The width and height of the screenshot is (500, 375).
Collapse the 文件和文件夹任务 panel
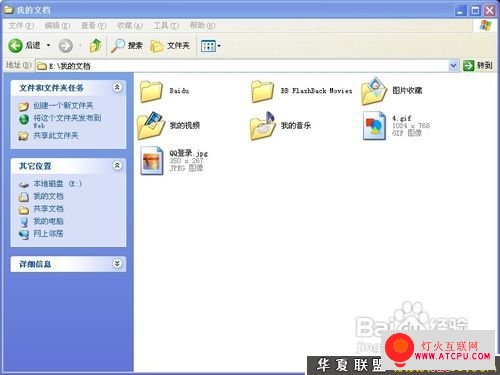(x=117, y=87)
